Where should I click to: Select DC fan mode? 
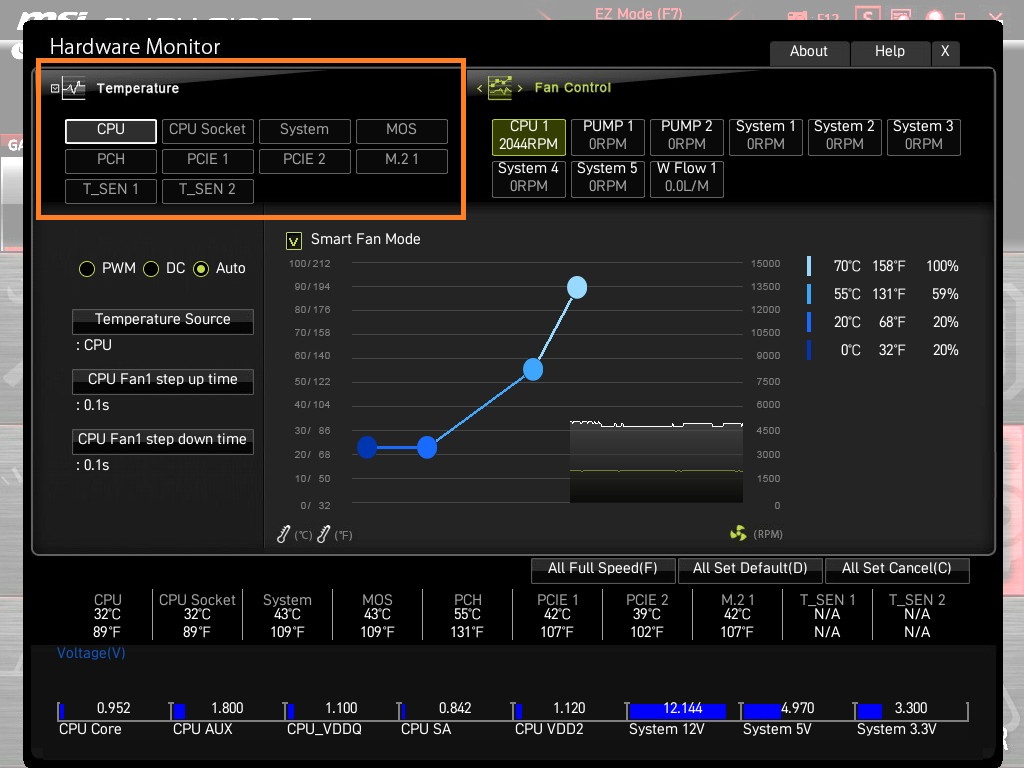pos(151,269)
